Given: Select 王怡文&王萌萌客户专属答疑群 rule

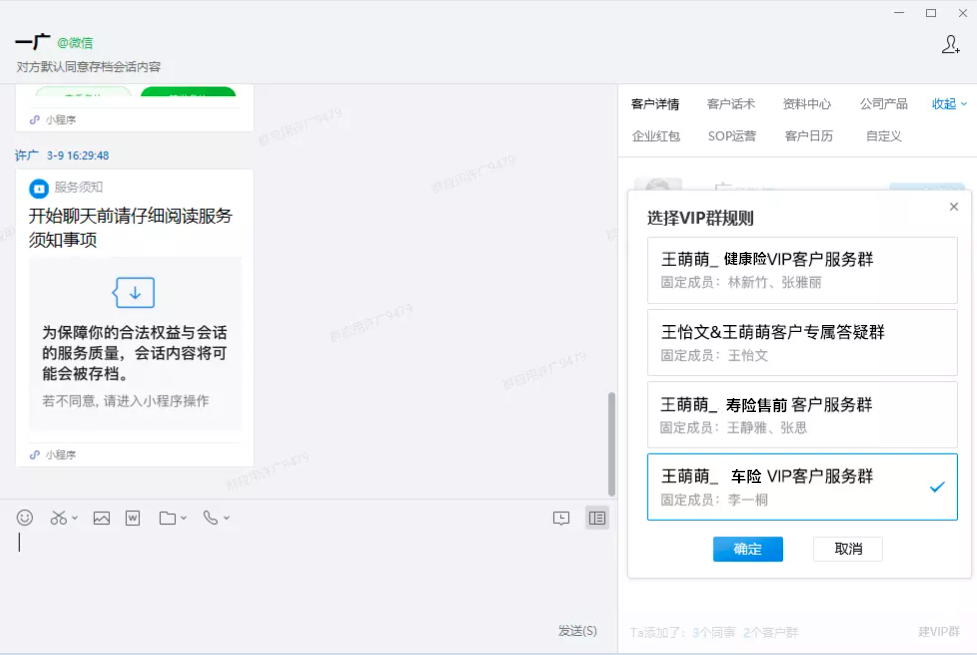Looking at the screenshot, I should pyautogui.click(x=801, y=342).
